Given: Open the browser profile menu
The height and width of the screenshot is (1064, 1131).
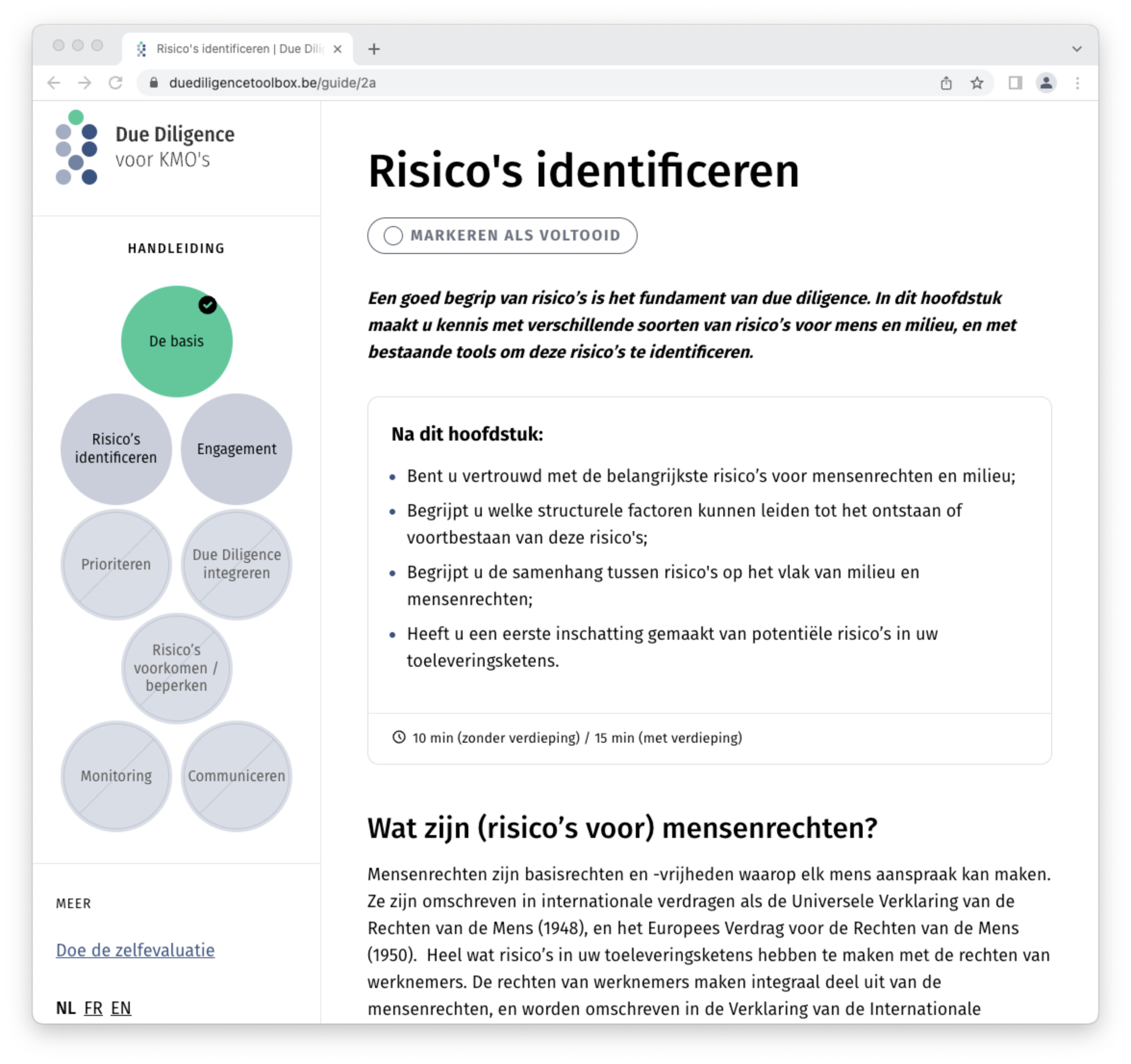Looking at the screenshot, I should 1046,83.
